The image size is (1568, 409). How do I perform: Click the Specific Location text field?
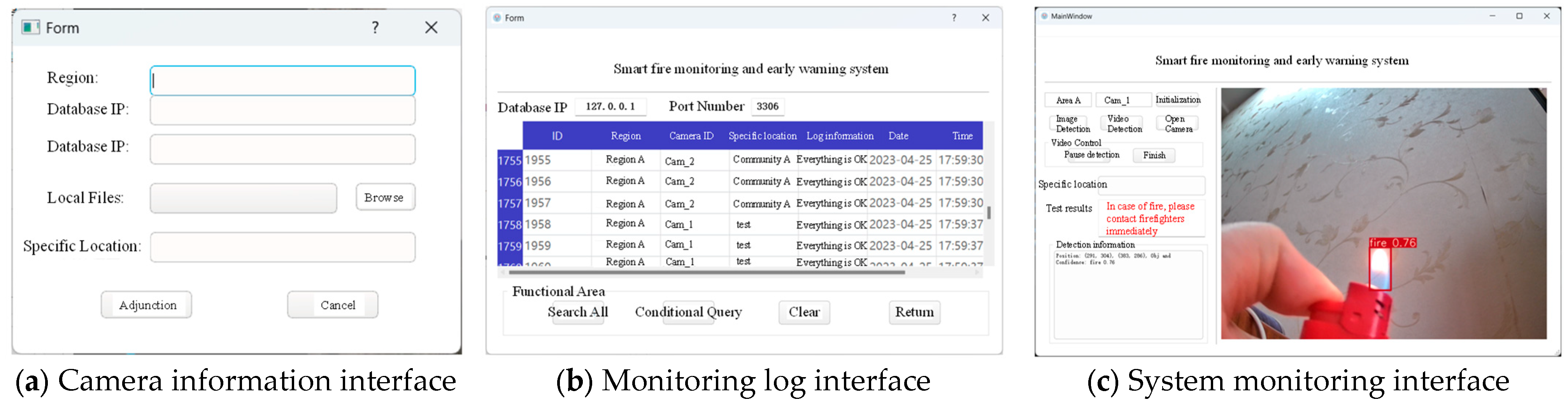pyautogui.click(x=282, y=247)
